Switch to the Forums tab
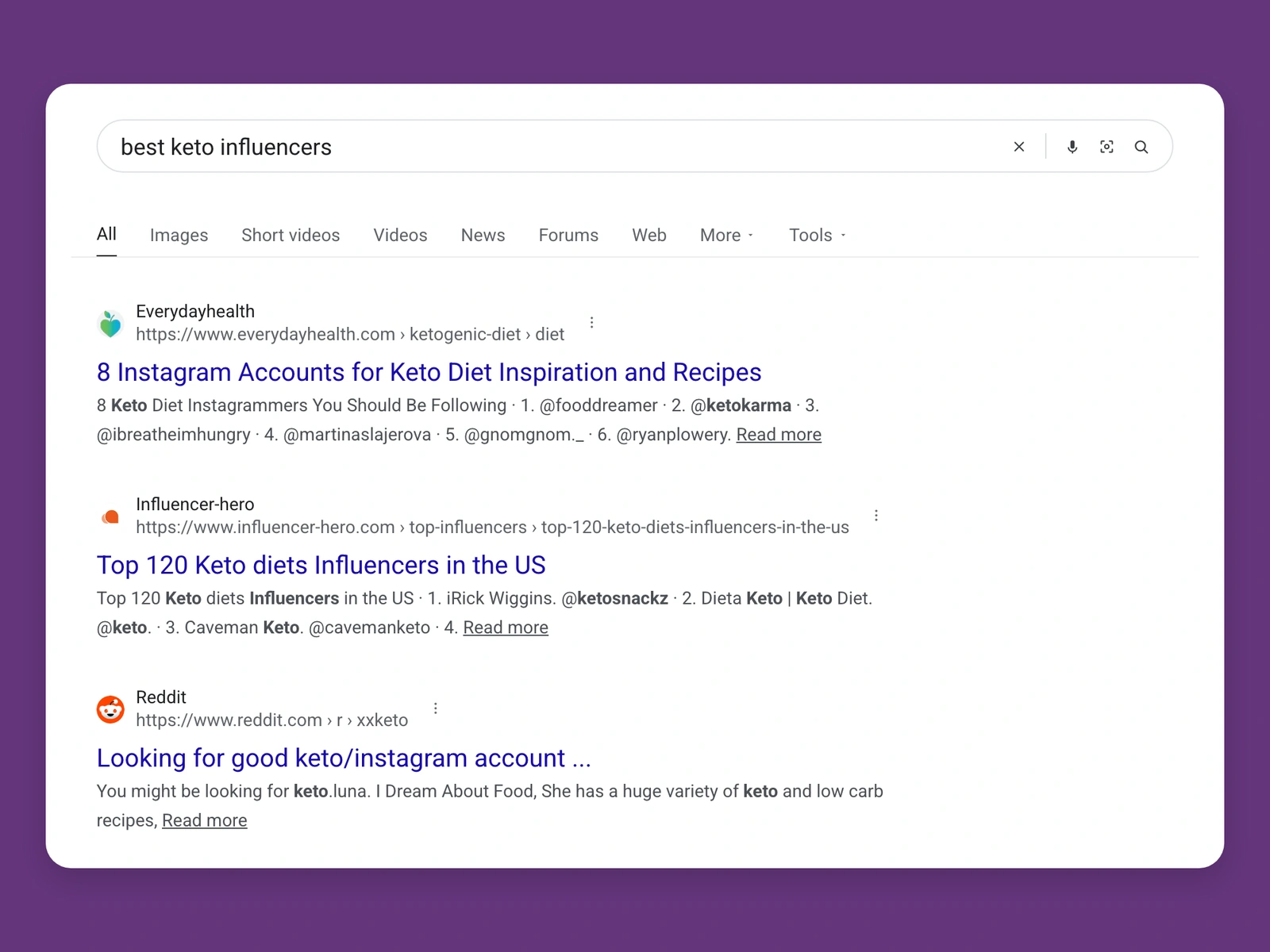Screen dimensions: 1270x952 [x=568, y=235]
